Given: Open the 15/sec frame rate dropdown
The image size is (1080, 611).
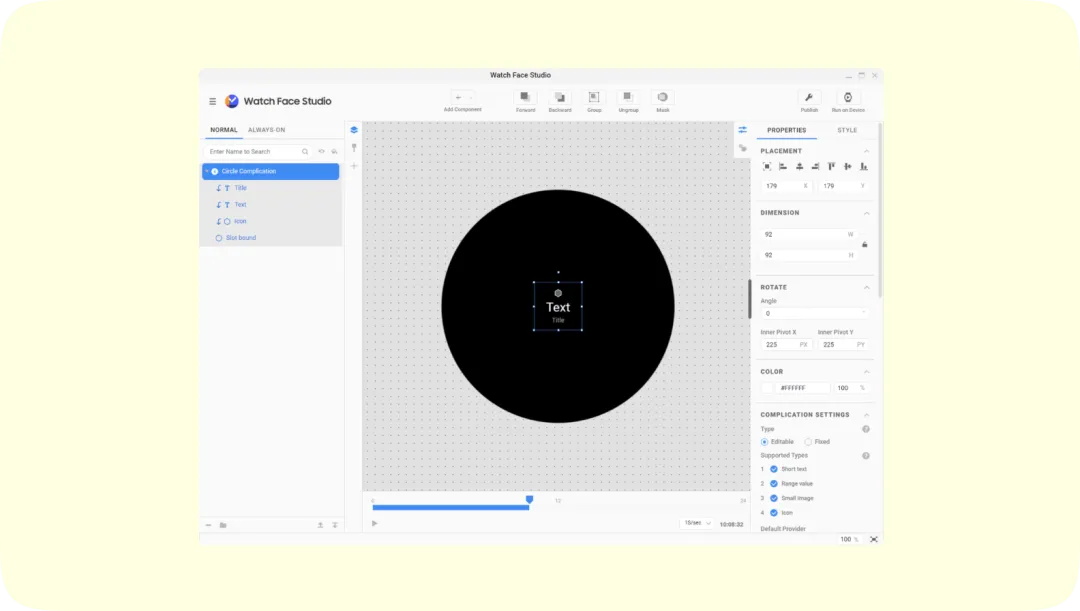Looking at the screenshot, I should (697, 524).
